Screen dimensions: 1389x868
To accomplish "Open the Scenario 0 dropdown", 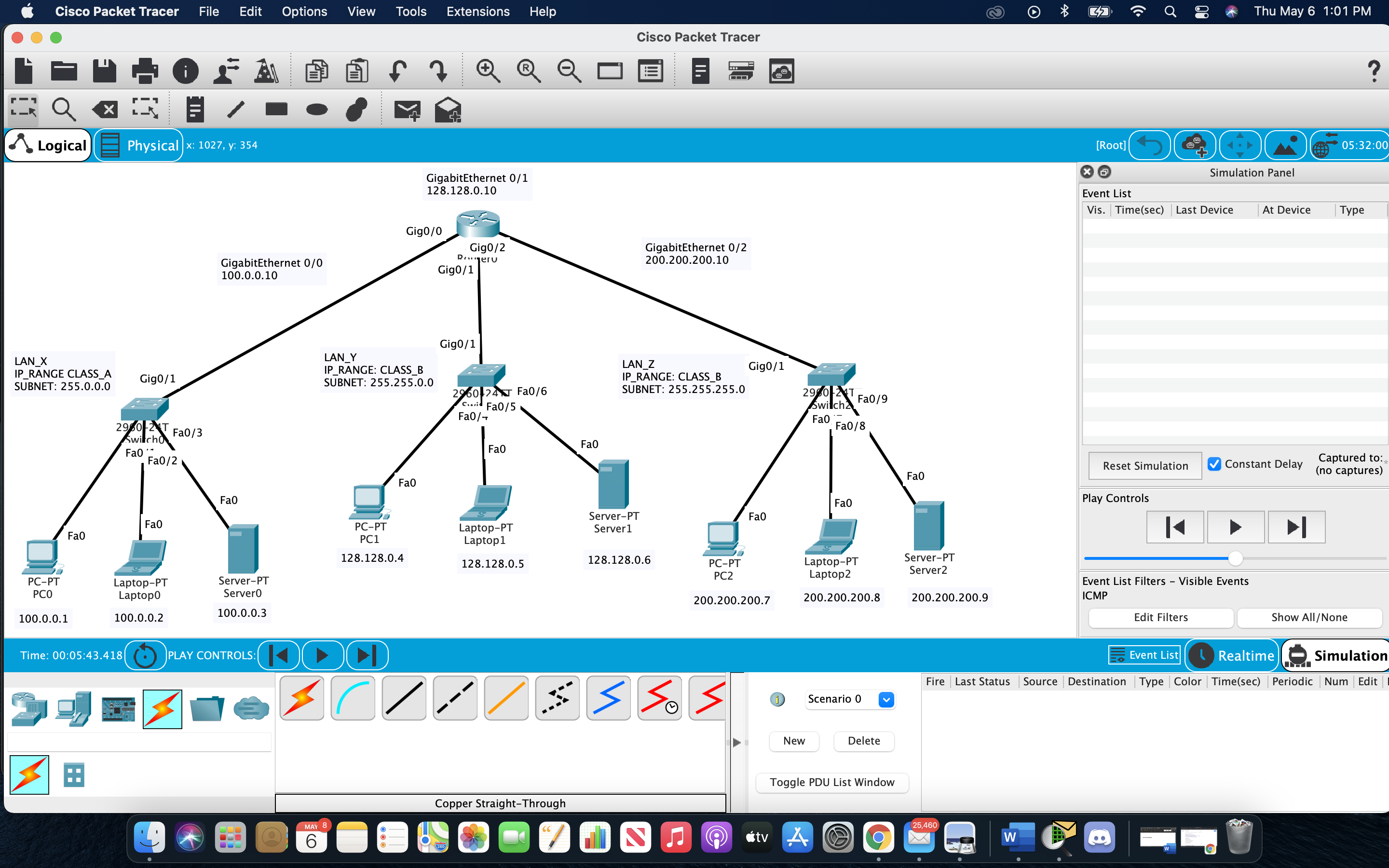I will coord(886,699).
